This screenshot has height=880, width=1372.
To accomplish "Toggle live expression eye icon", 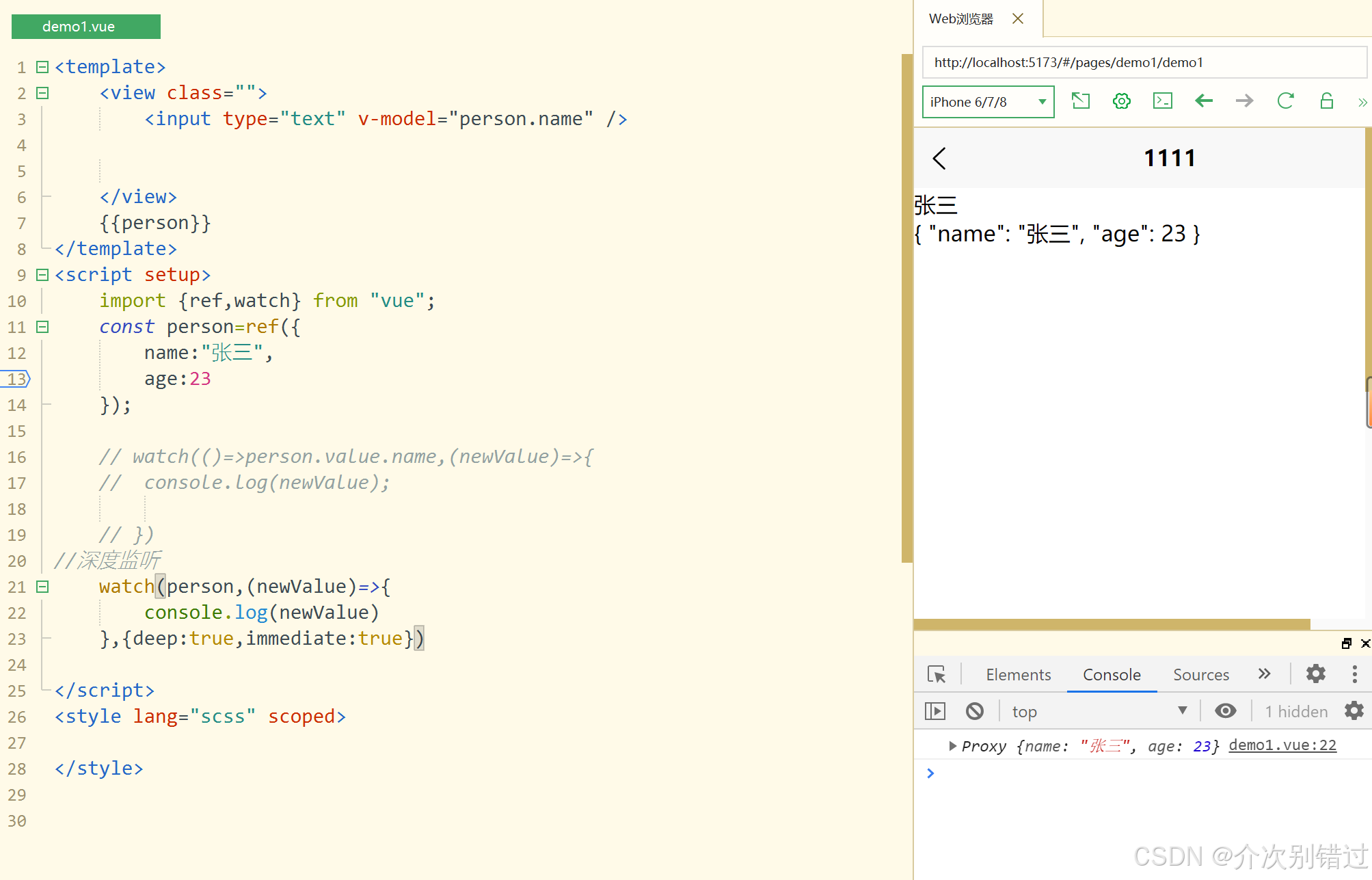I will (x=1225, y=711).
